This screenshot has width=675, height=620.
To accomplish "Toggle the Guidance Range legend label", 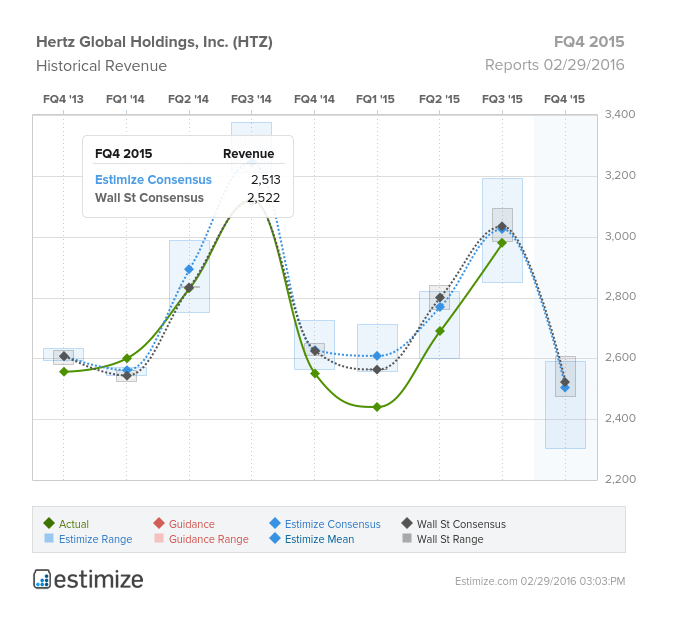I will [209, 539].
